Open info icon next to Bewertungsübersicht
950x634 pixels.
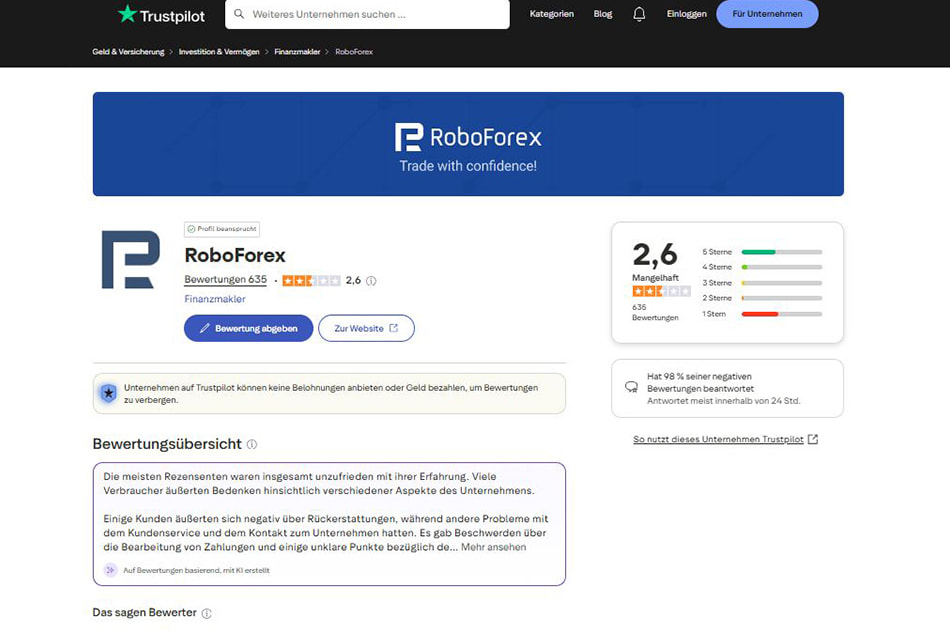coord(252,444)
